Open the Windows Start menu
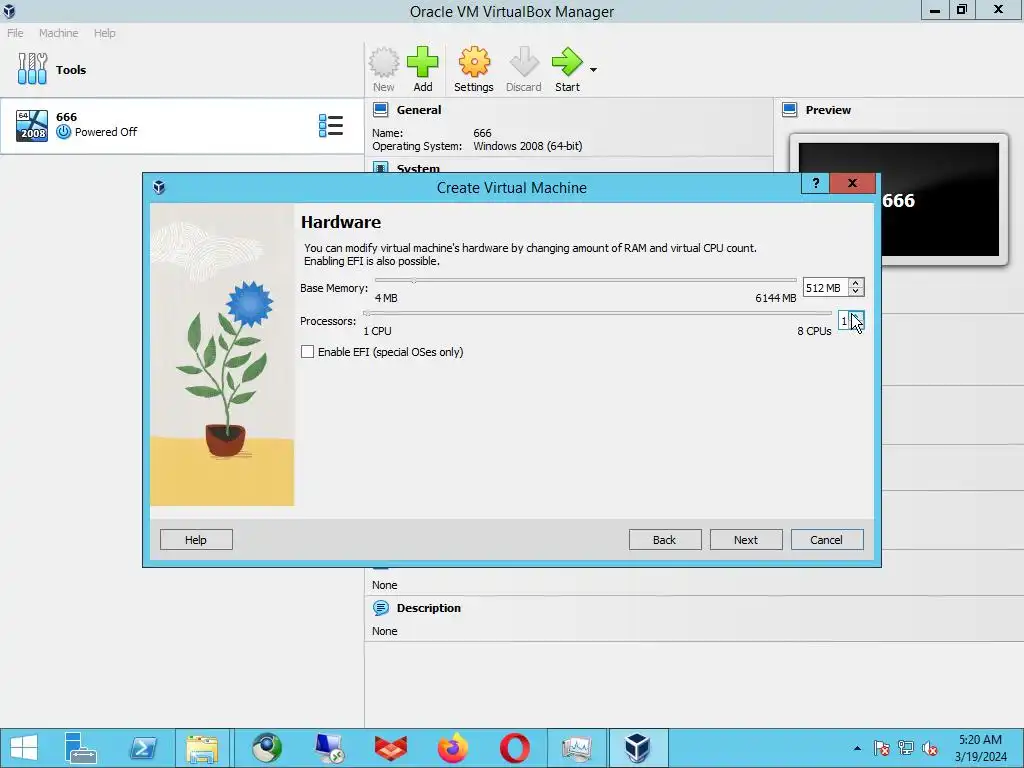The height and width of the screenshot is (768, 1024). 24,748
